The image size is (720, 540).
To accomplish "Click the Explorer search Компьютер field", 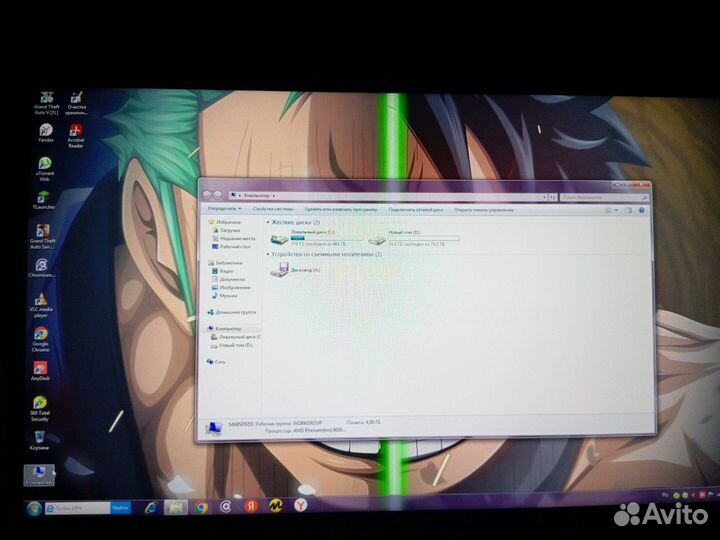I will pos(604,197).
